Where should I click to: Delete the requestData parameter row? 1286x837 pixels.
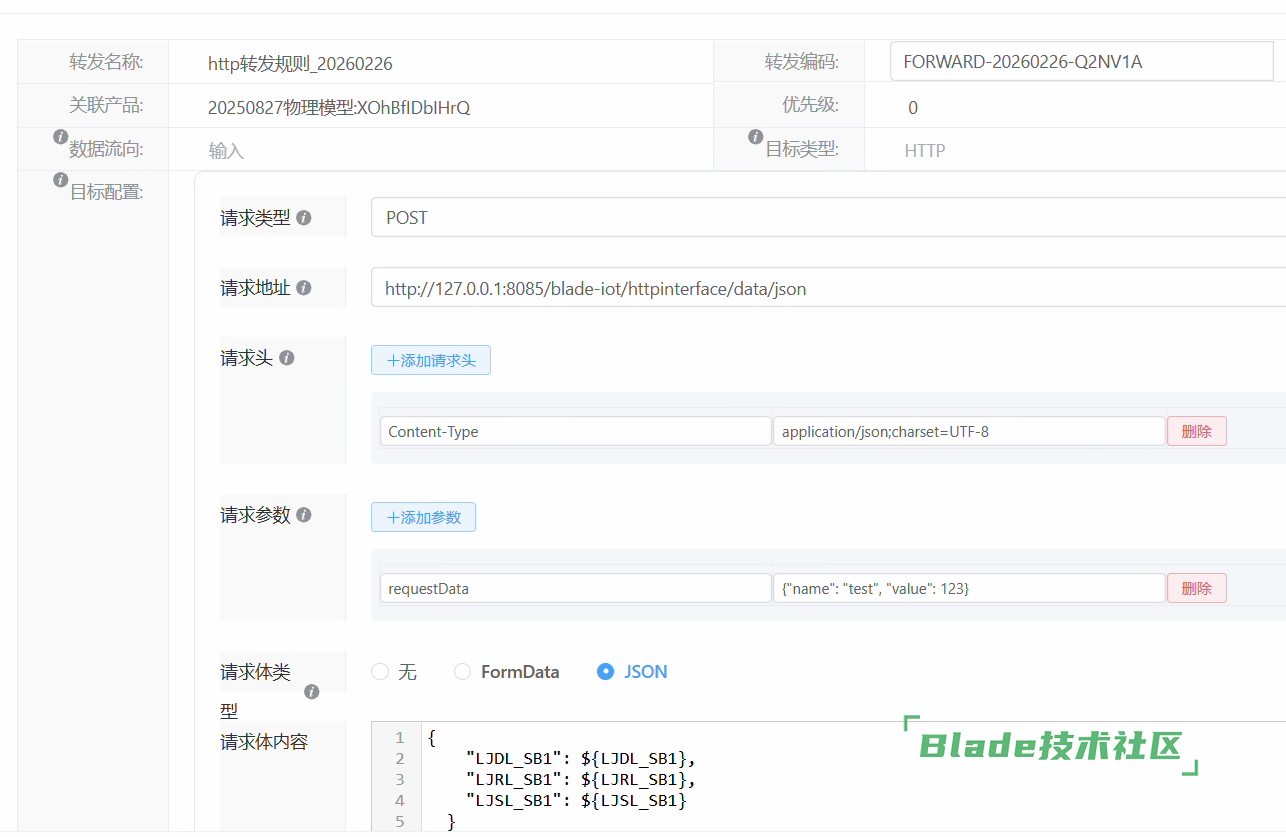[x=1196, y=589]
